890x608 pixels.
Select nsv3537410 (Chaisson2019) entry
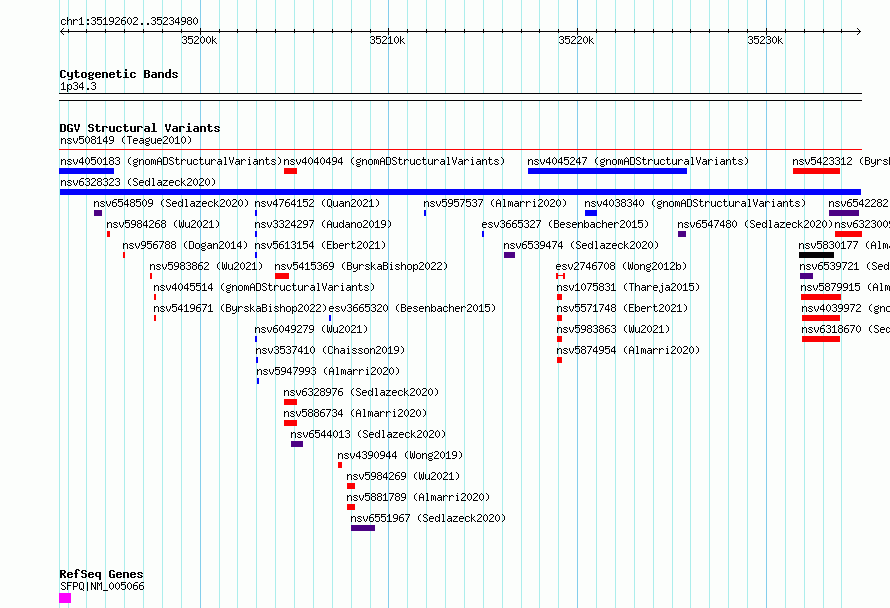tap(330, 350)
